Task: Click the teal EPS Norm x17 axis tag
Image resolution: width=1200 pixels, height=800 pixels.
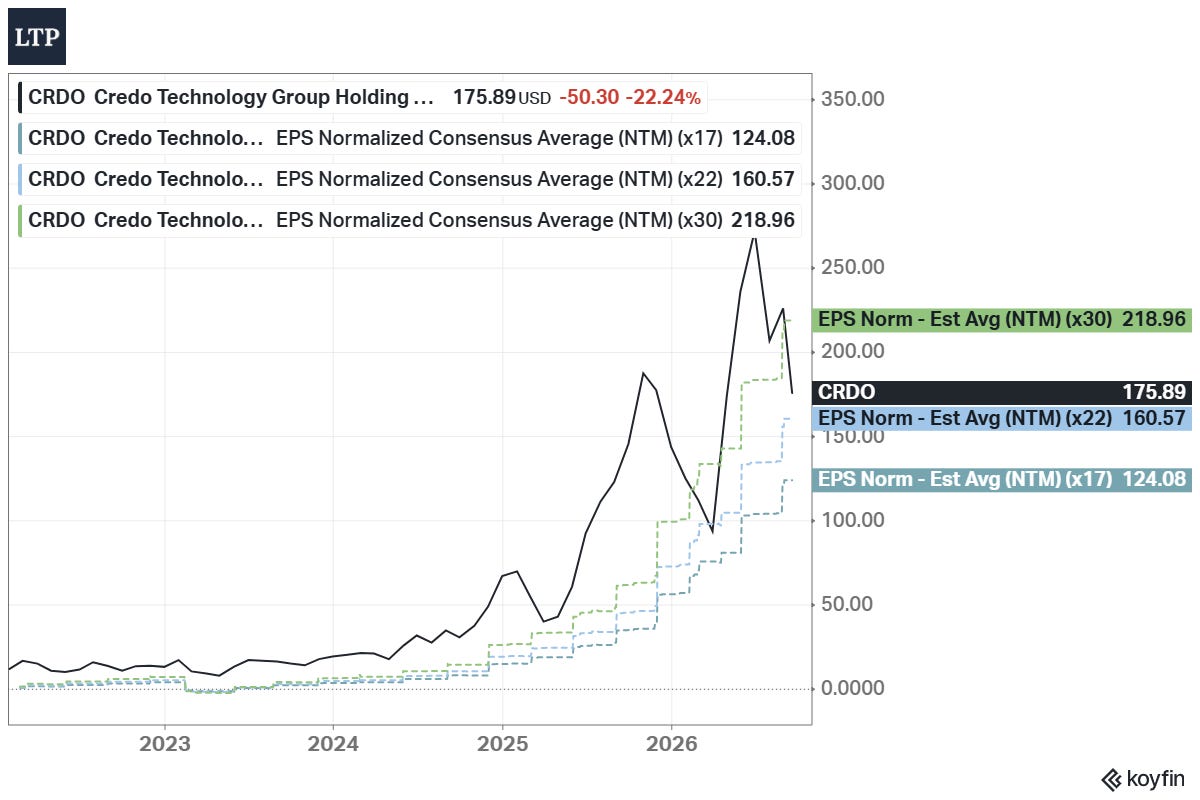Action: [x=1003, y=480]
